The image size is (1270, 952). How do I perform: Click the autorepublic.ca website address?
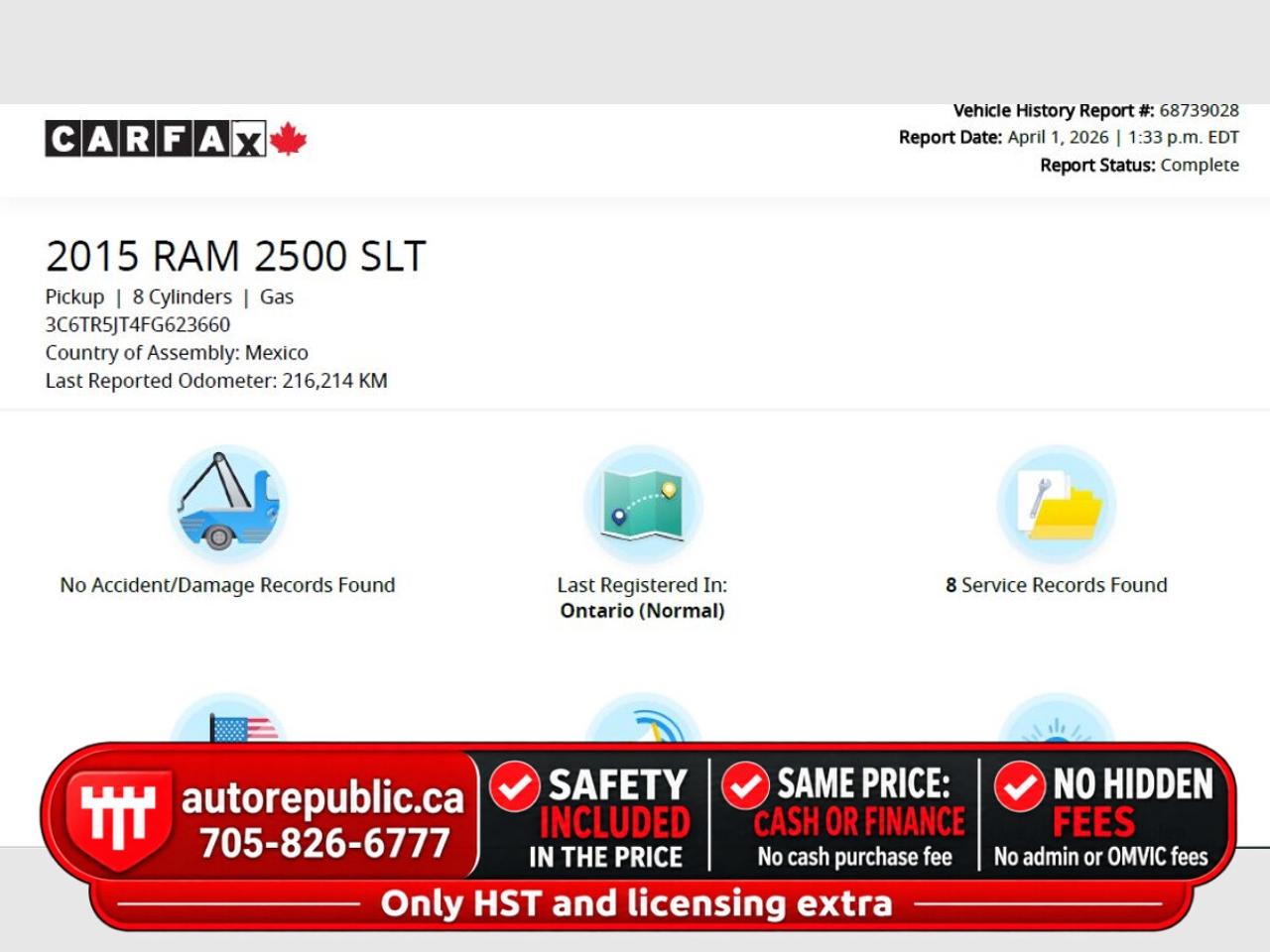click(322, 797)
